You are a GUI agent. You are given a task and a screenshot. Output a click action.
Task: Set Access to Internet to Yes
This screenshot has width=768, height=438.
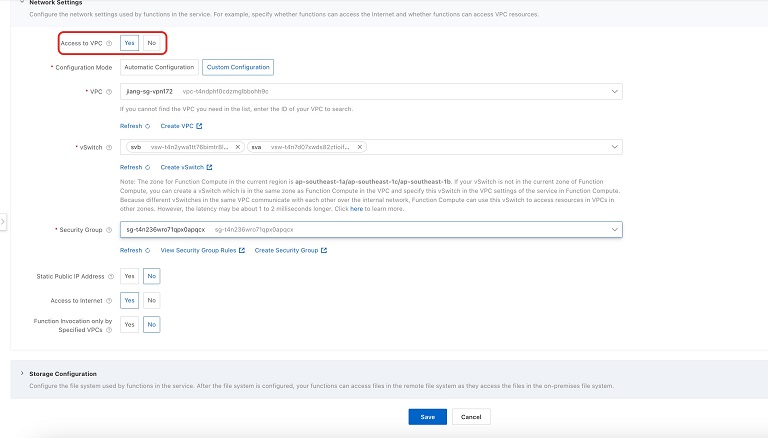point(129,300)
